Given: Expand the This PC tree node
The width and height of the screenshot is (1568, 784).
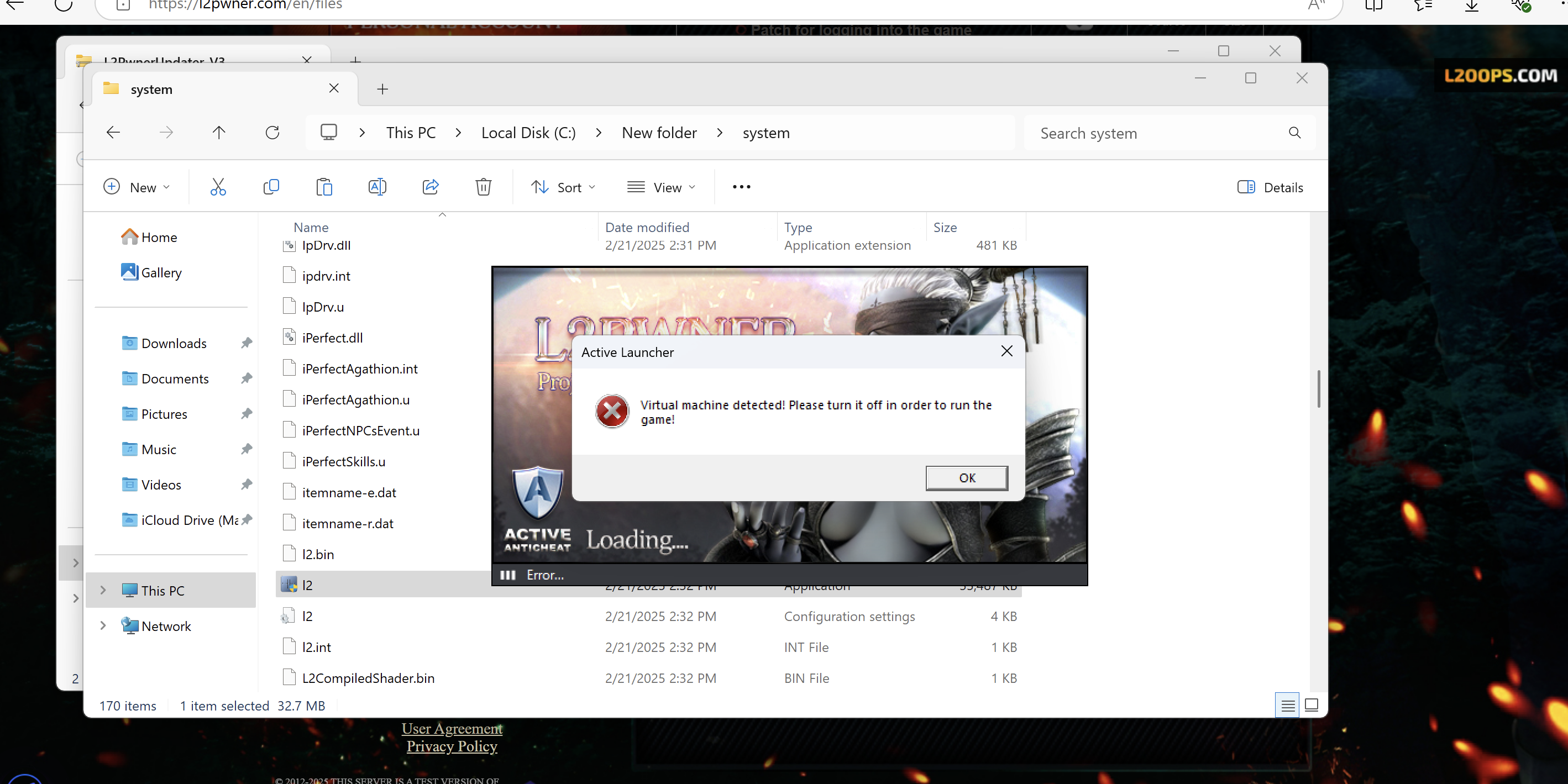Looking at the screenshot, I should point(103,590).
